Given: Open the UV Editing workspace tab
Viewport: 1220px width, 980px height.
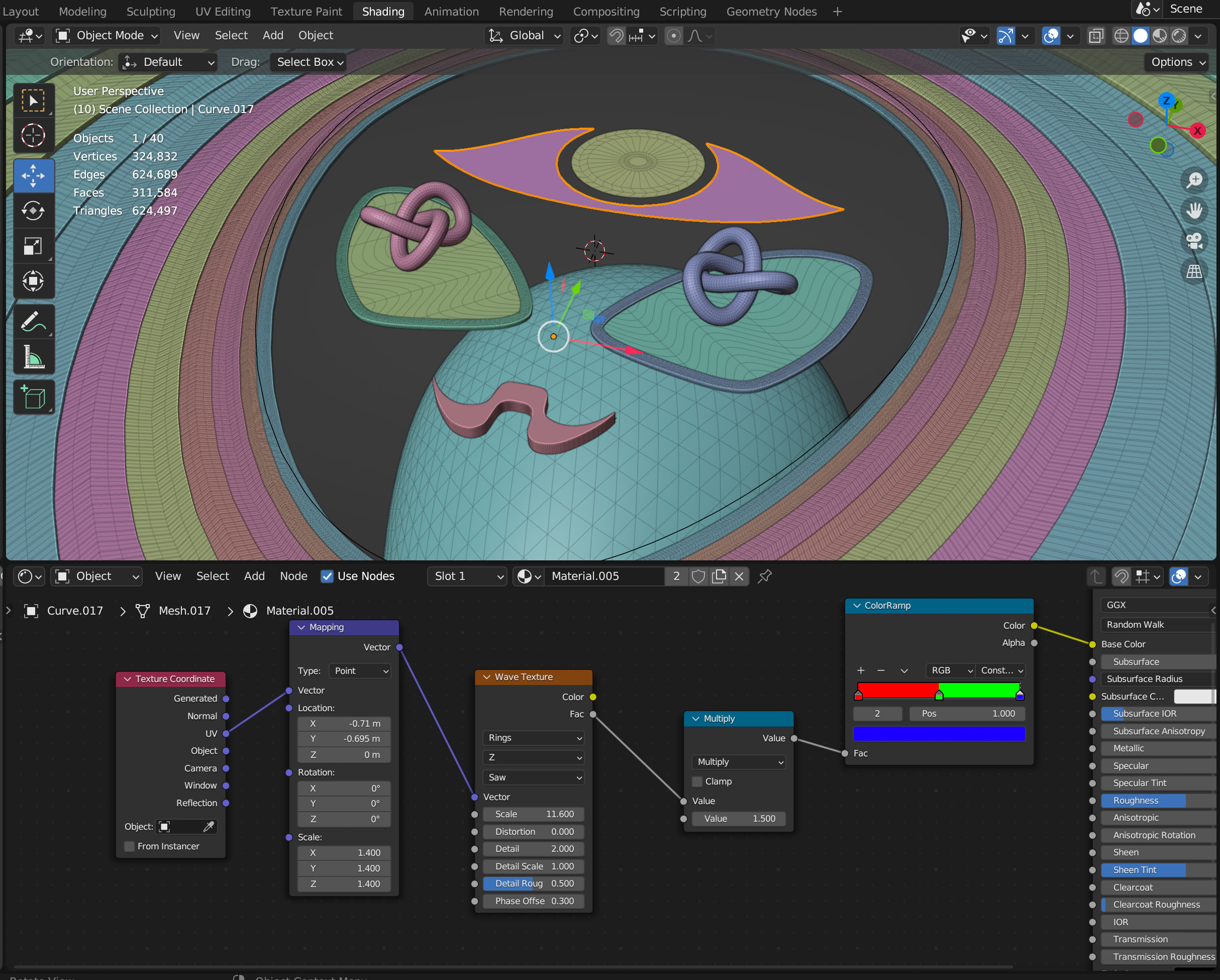Looking at the screenshot, I should (x=223, y=12).
